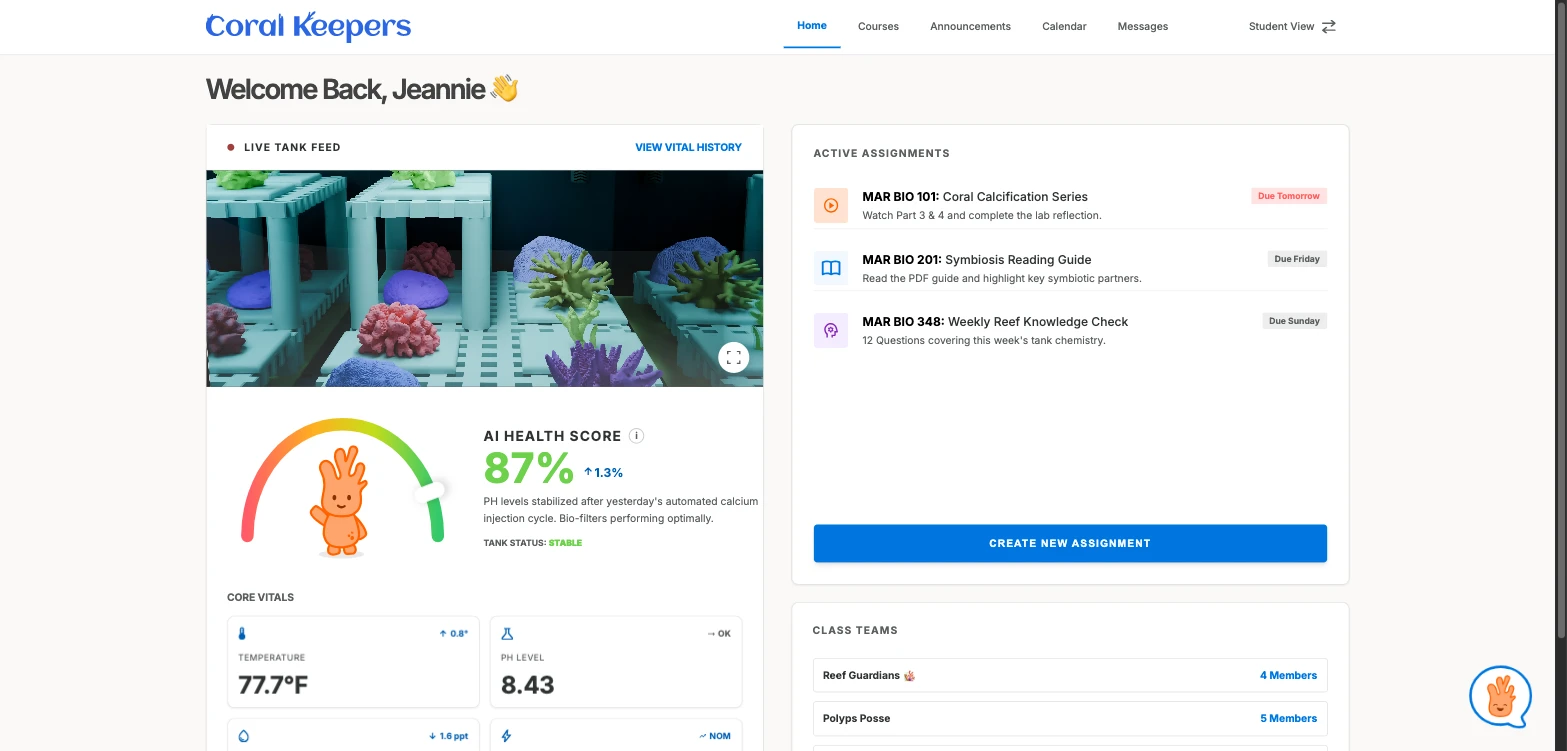The image size is (1567, 751).
Task: Click the NOM trend indicator
Action: (x=715, y=736)
